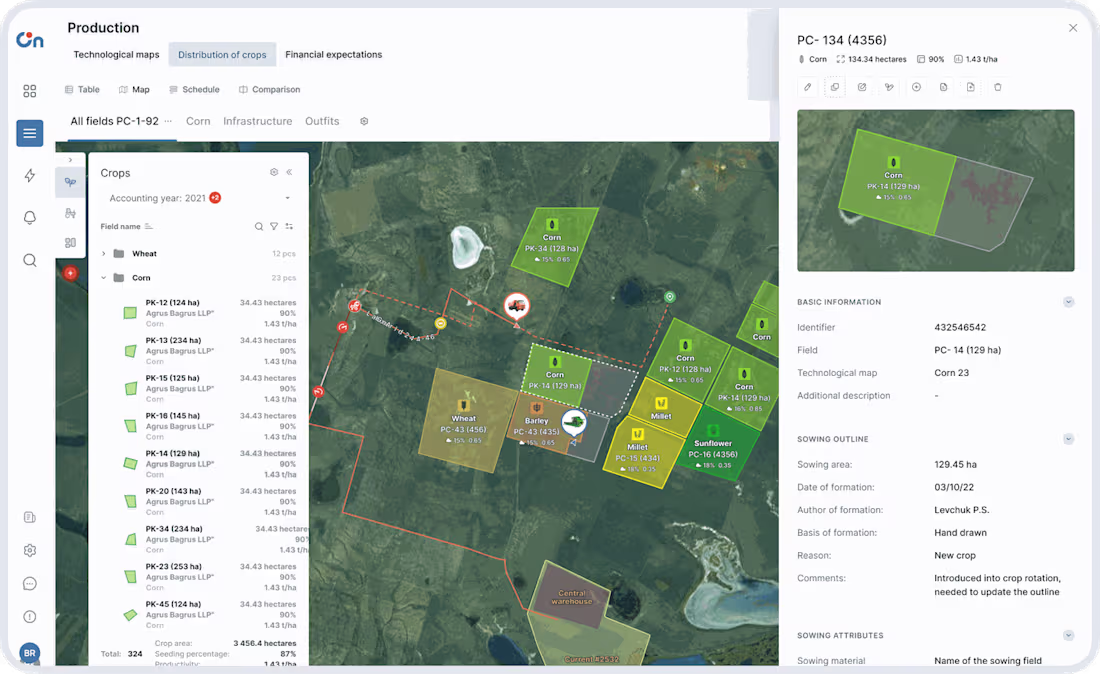The image size is (1100, 674).
Task: Expand the Wheat folder
Action: [x=101, y=253]
